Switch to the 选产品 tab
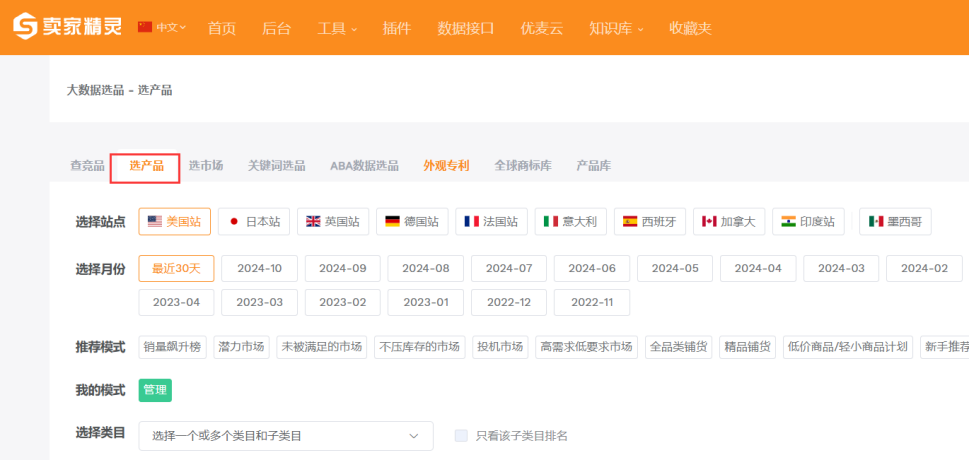 146,166
